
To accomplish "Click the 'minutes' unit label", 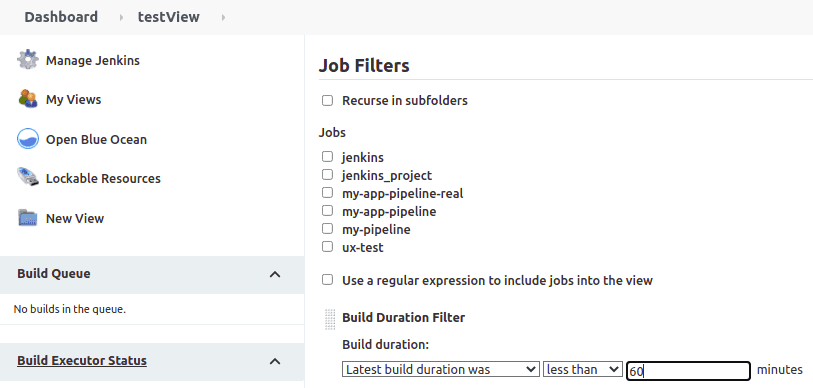I will [x=780, y=370].
